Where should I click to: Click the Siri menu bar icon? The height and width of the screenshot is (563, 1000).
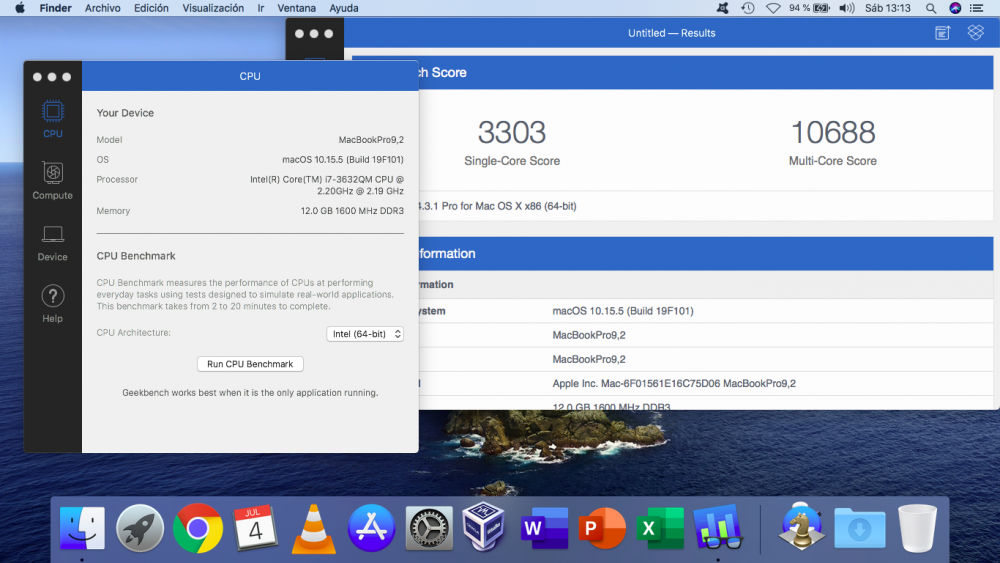[x=955, y=8]
